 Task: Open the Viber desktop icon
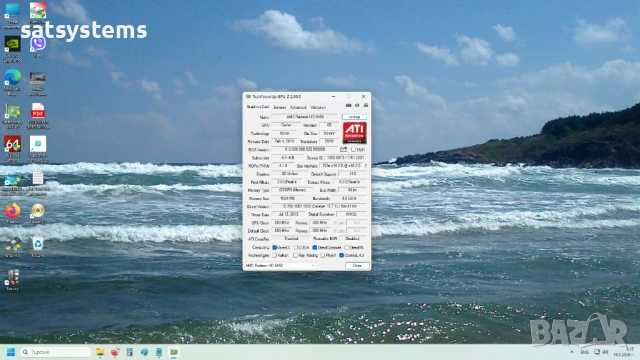[38, 44]
